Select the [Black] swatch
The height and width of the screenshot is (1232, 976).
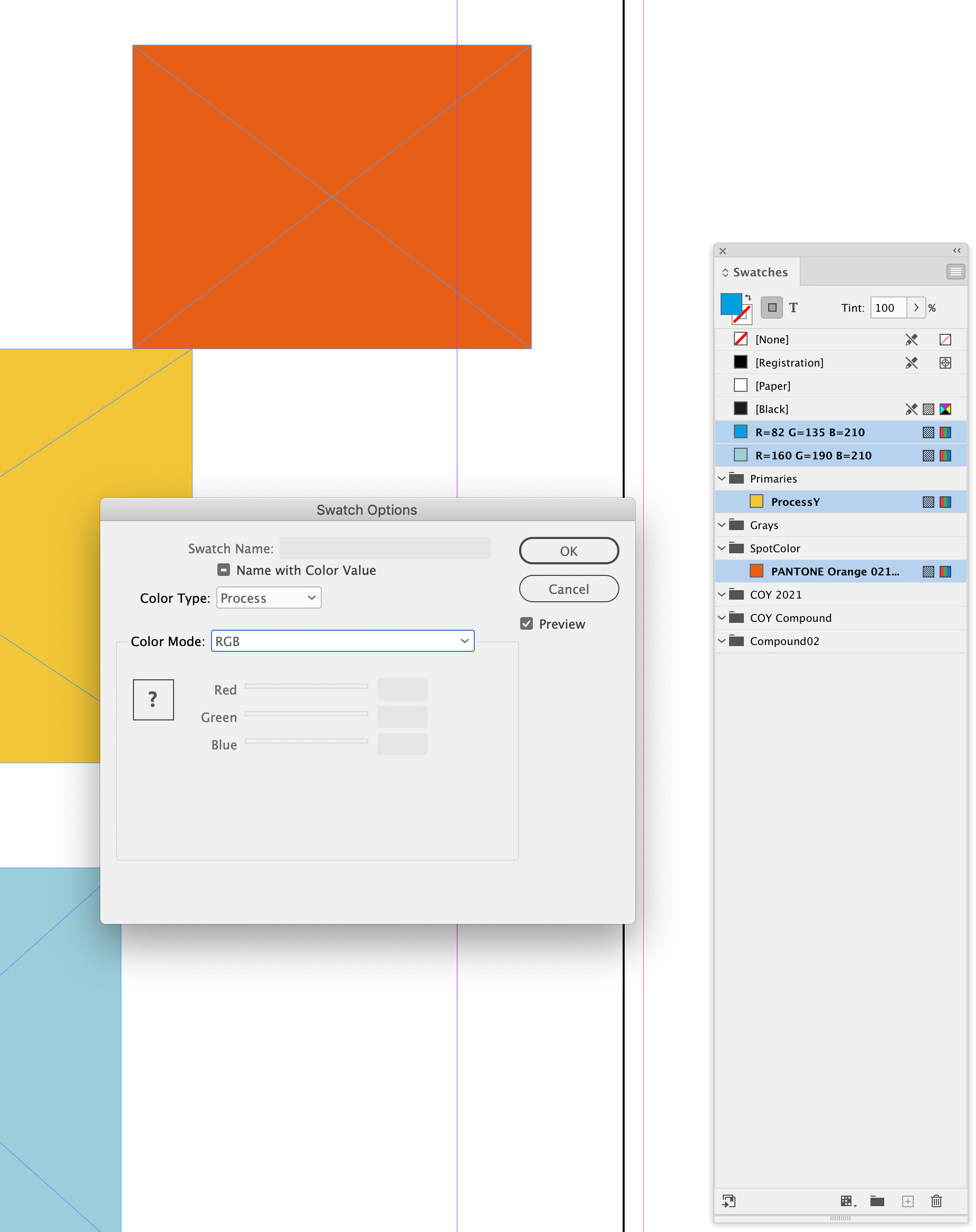pos(840,409)
